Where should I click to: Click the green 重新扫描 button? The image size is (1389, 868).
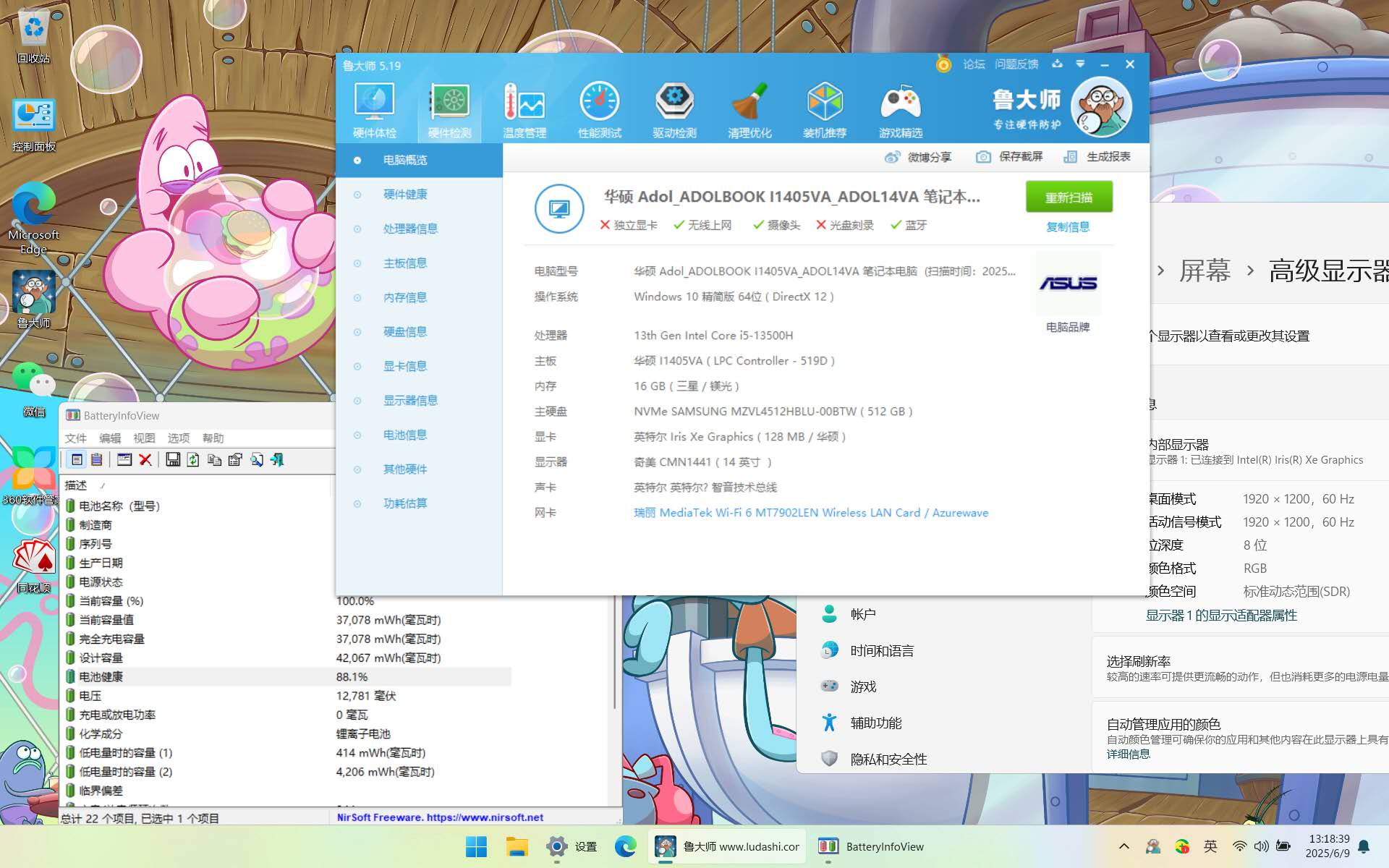coord(1069,197)
